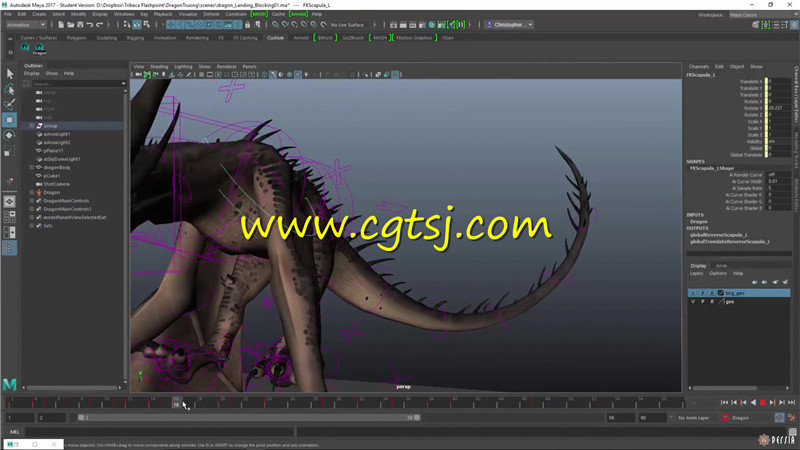Image resolution: width=800 pixels, height=450 pixels.
Task: Activate the Move tool in toolbox
Action: (10, 120)
